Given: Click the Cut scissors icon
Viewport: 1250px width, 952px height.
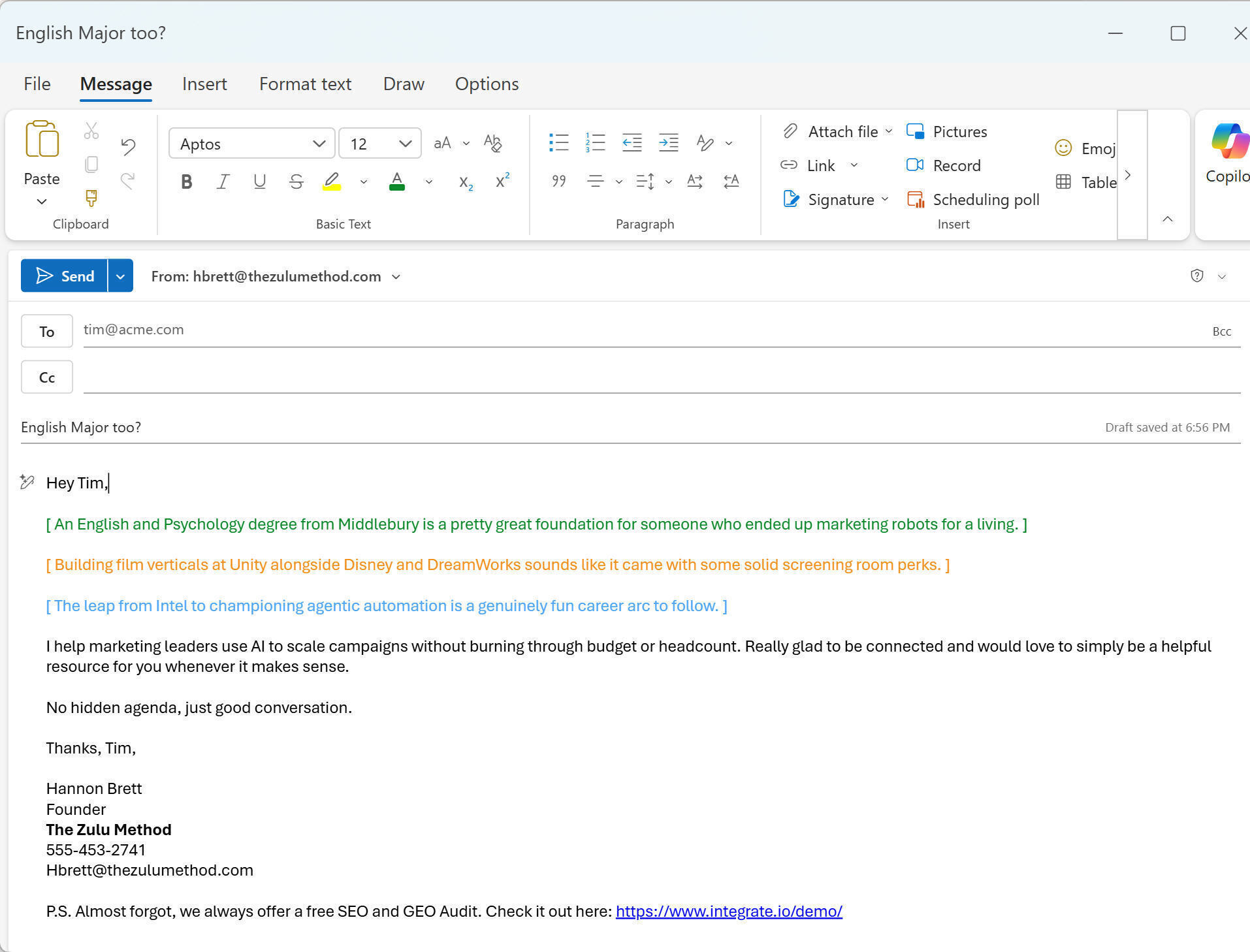Looking at the screenshot, I should (91, 131).
